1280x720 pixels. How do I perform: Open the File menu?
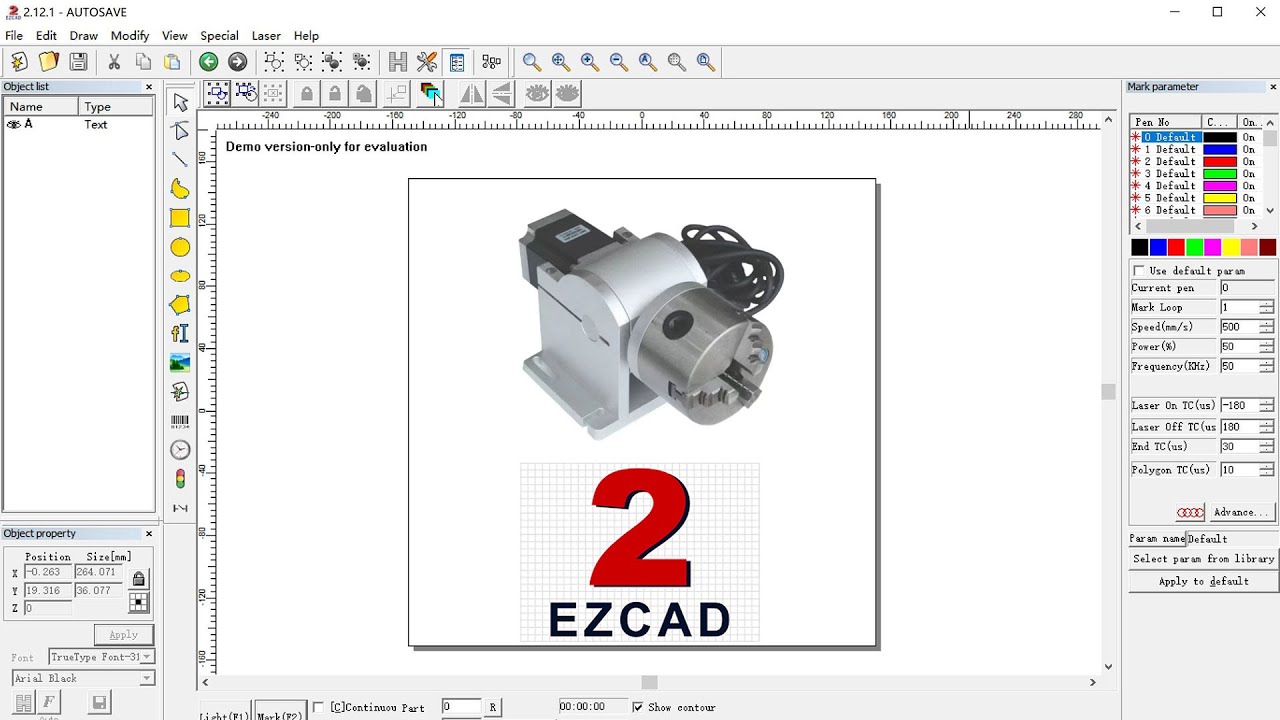[x=14, y=36]
